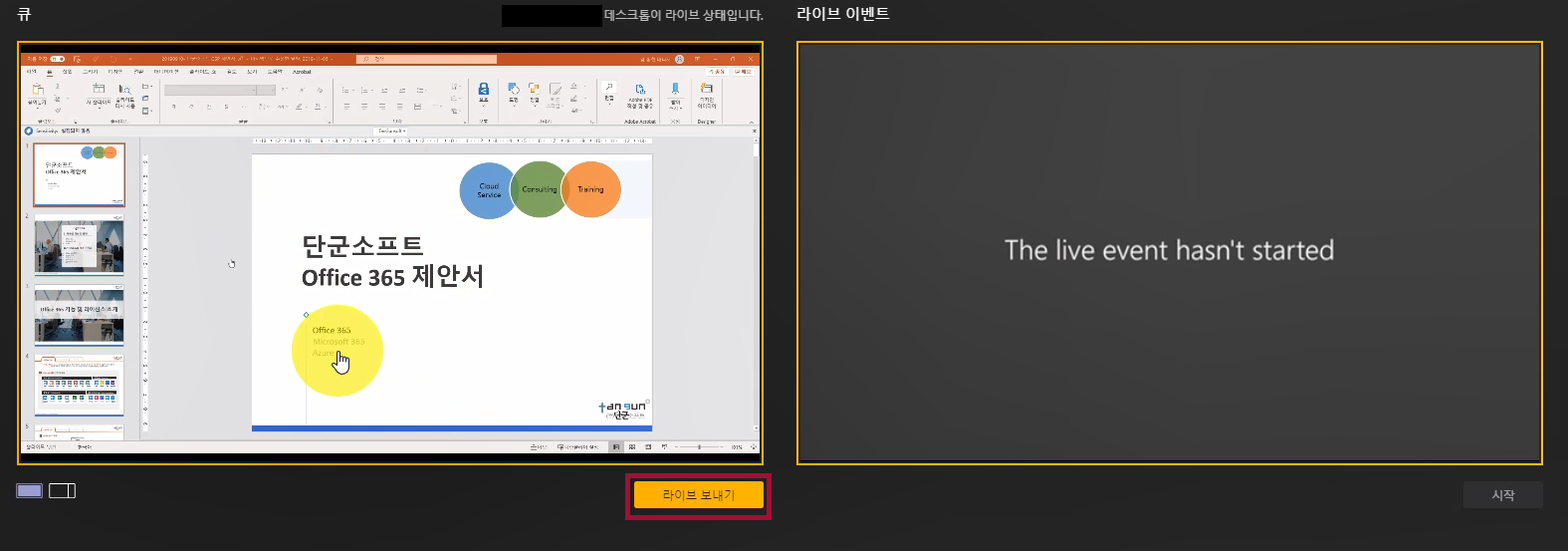Click the 시작 button under live event
This screenshot has width=1568, height=551.
click(1502, 495)
